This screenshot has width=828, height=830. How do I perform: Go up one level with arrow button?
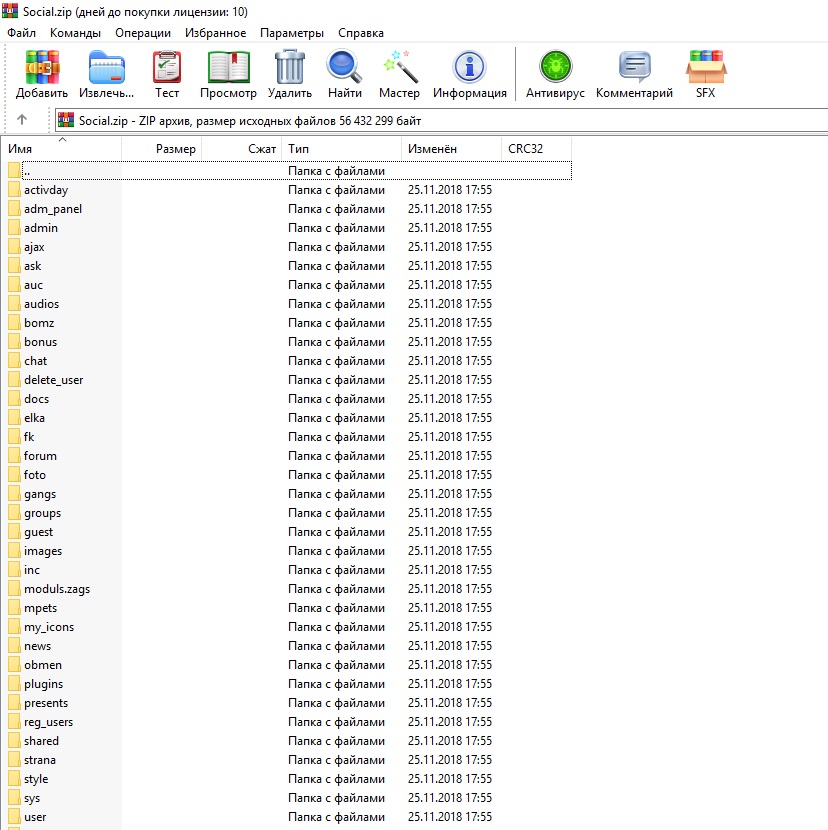[22, 120]
